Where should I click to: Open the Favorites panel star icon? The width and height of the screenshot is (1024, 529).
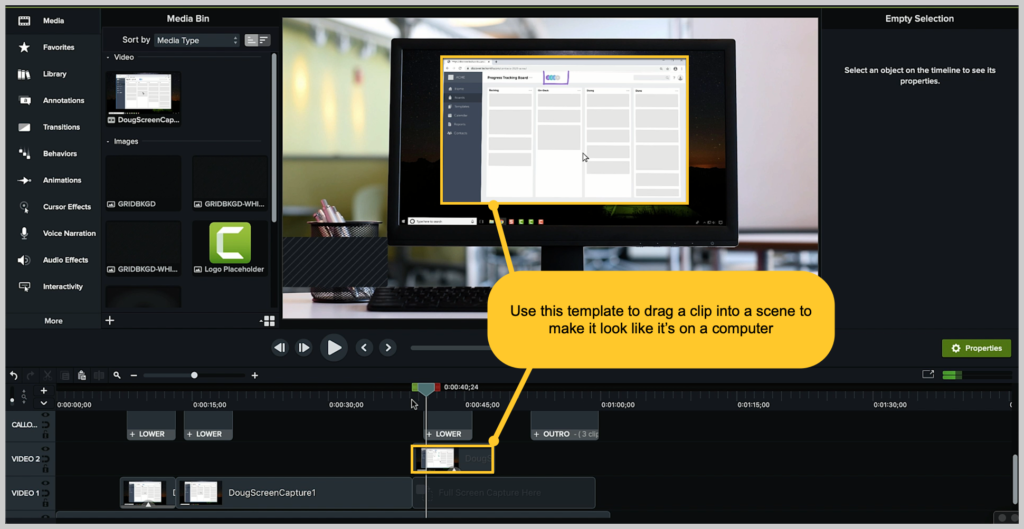click(24, 47)
